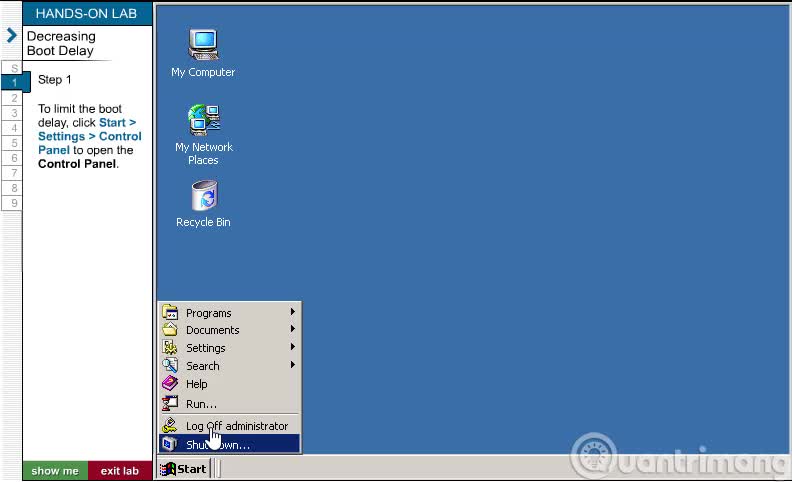Click the Windows flag icon on Start button
The image size is (792, 482).
coord(168,469)
